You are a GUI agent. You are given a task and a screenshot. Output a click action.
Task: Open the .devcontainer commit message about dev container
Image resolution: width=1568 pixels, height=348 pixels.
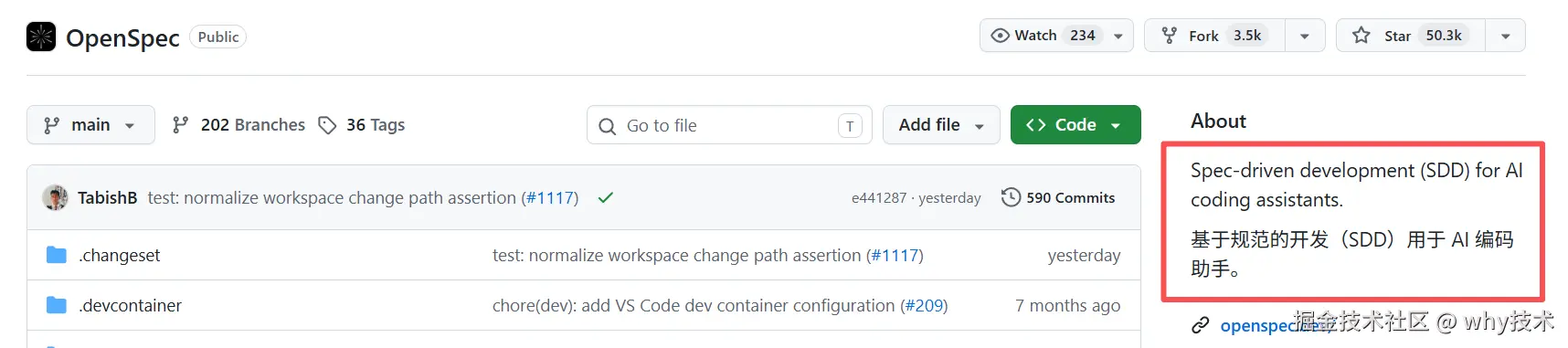(x=694, y=306)
